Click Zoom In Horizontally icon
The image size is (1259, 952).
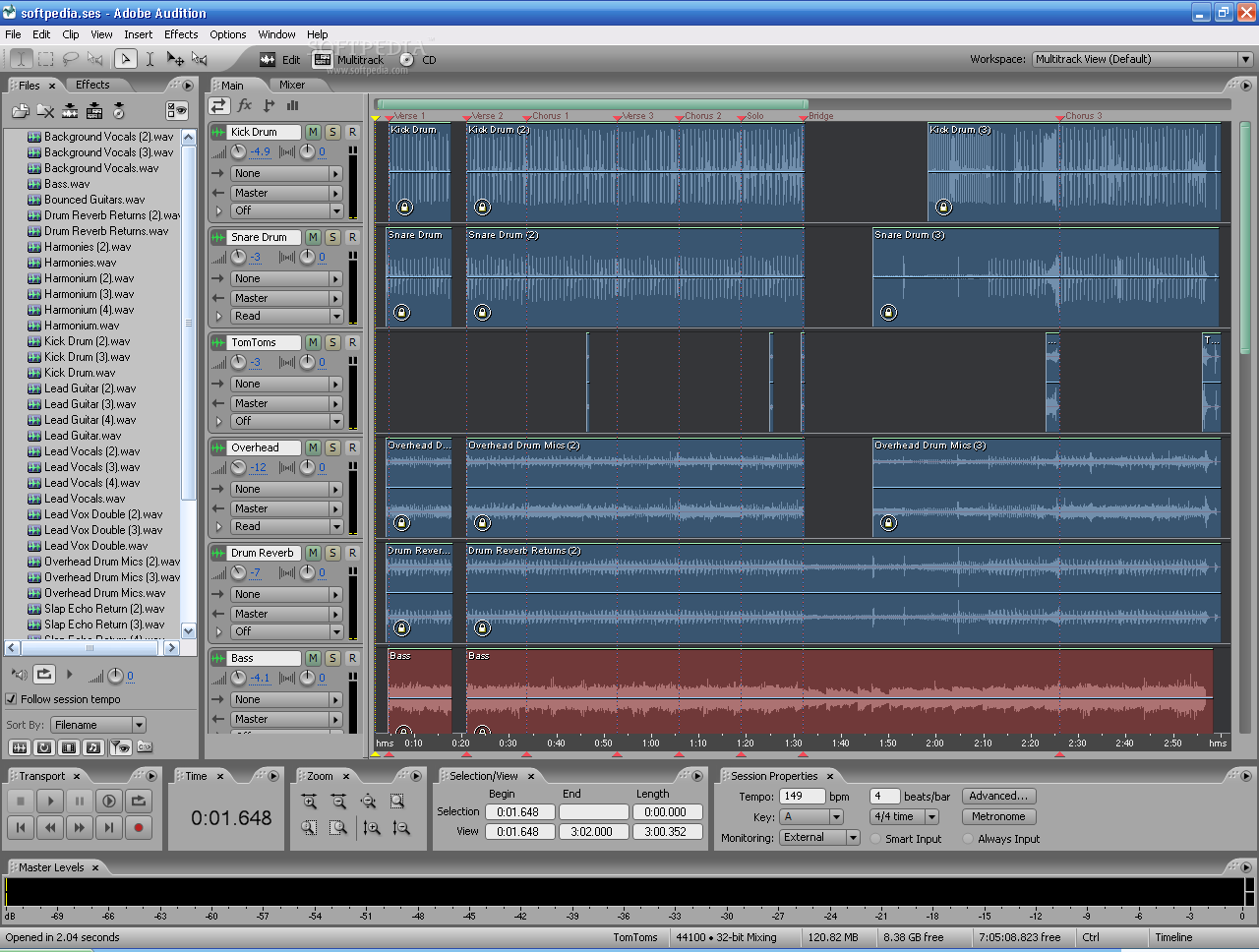(309, 802)
